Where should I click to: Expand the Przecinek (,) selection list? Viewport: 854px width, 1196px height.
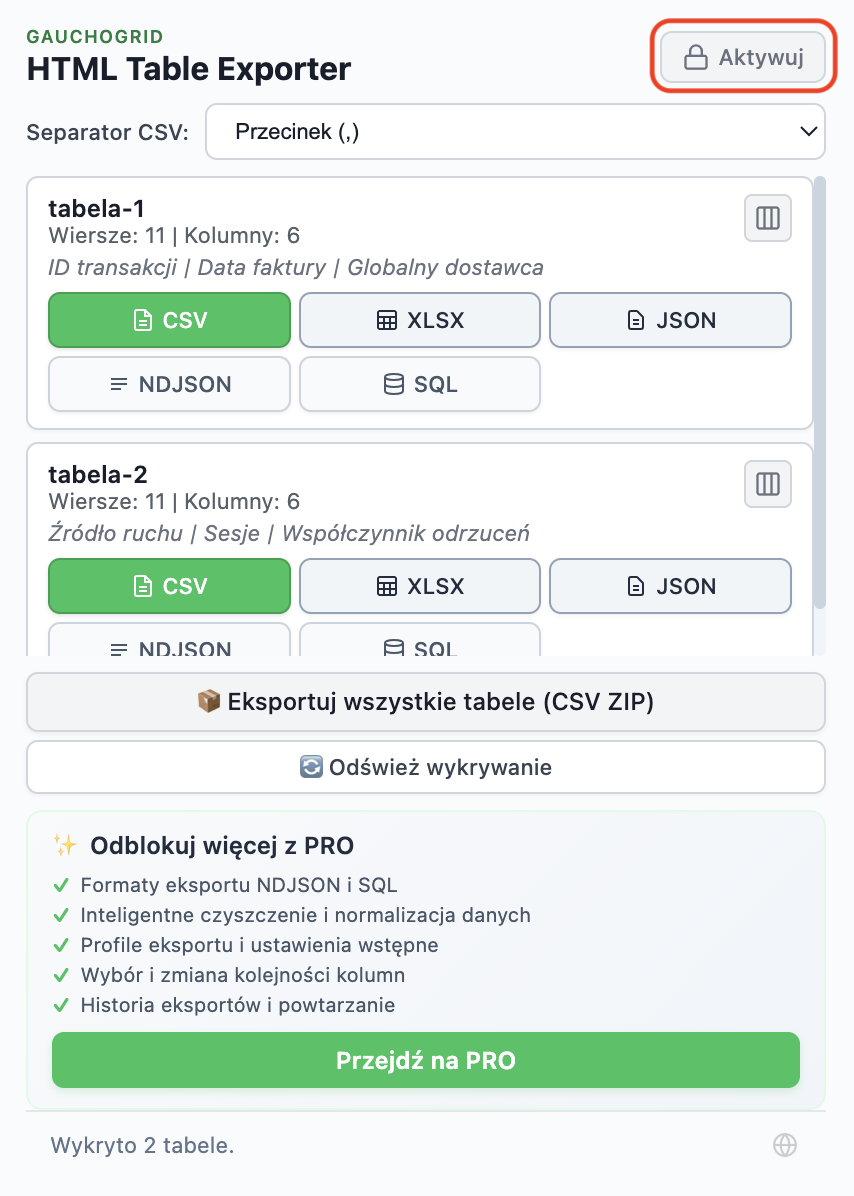coord(515,131)
